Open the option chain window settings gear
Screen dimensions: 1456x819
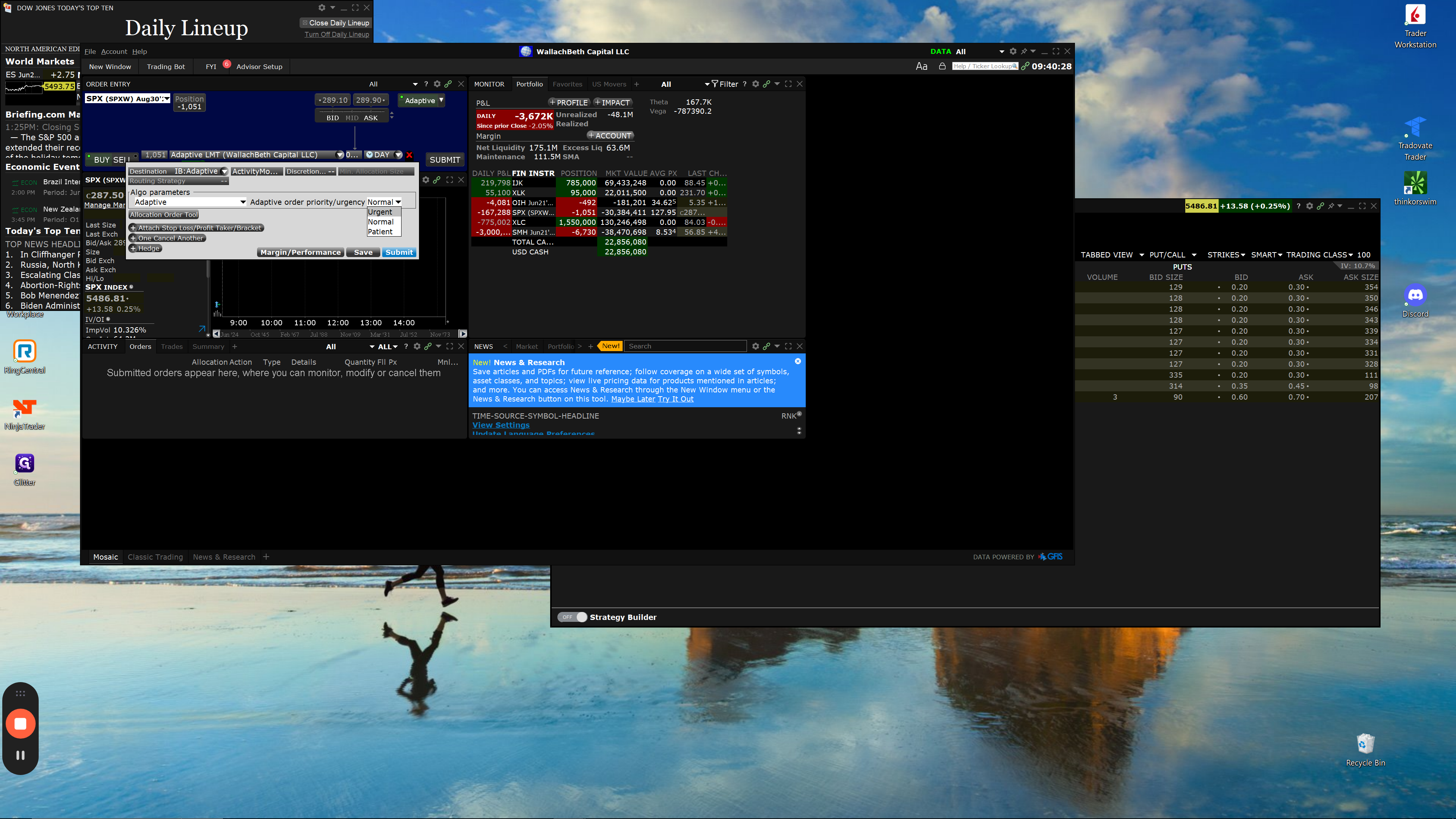click(x=1310, y=206)
